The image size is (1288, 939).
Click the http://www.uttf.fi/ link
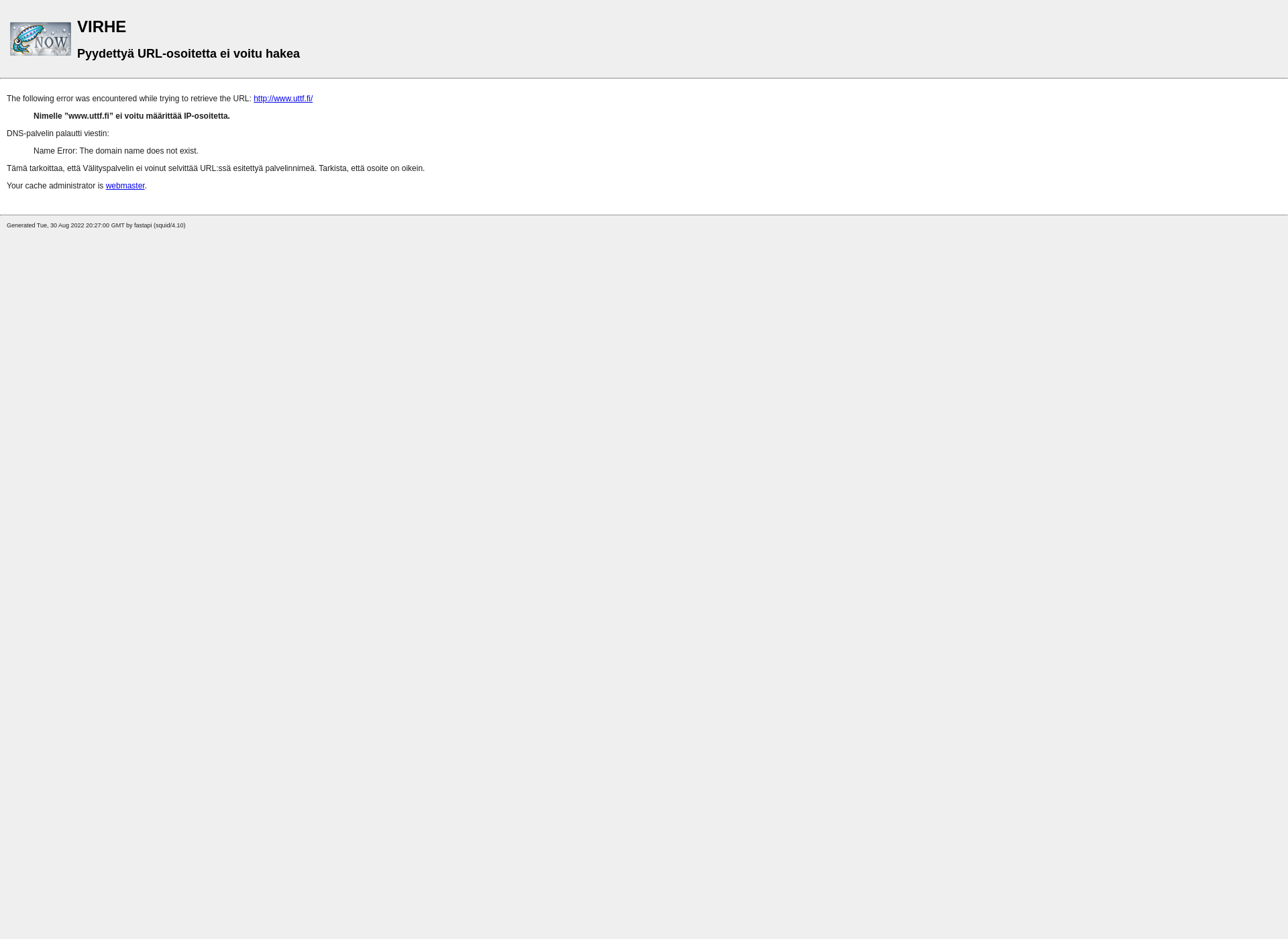coord(283,98)
